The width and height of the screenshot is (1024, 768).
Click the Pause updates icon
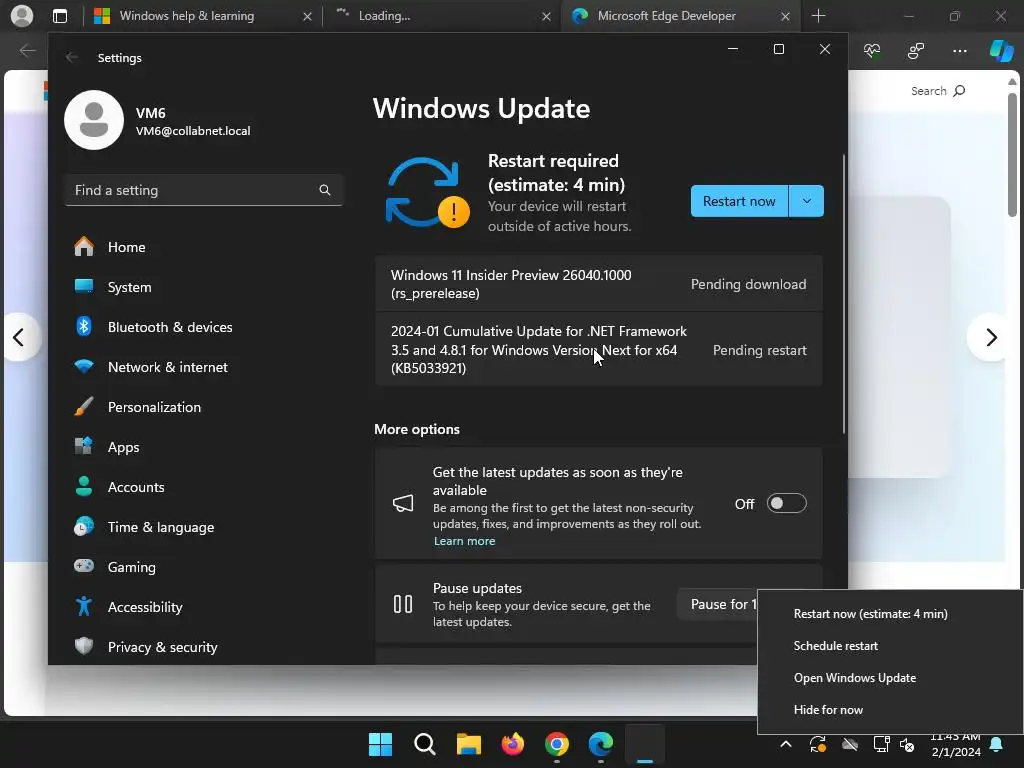click(x=403, y=604)
